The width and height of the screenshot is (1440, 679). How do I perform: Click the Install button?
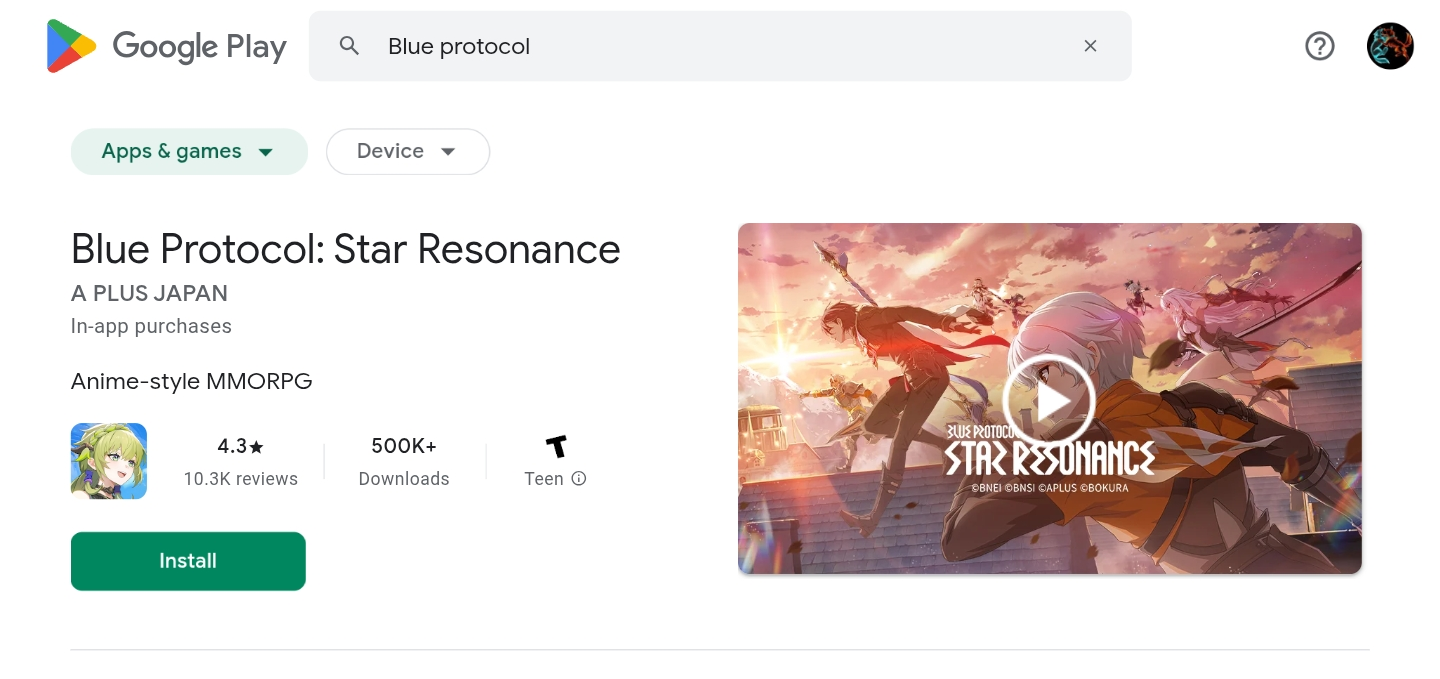[x=188, y=561]
